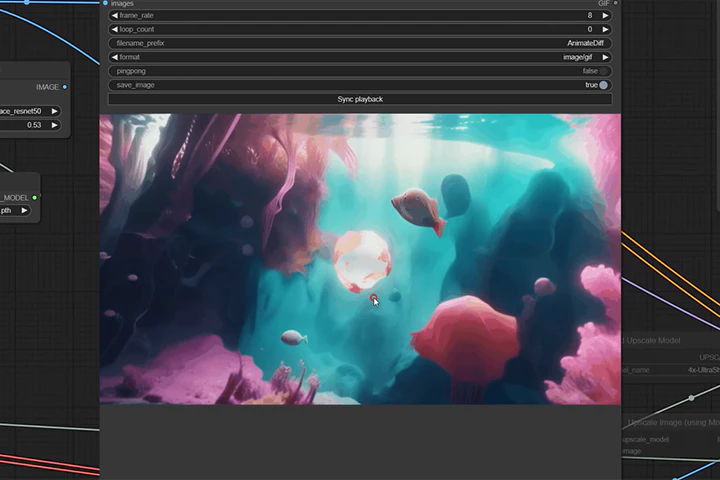Viewport: 720px width, 480px height.
Task: Click the Upscale Model node title
Action: click(653, 340)
